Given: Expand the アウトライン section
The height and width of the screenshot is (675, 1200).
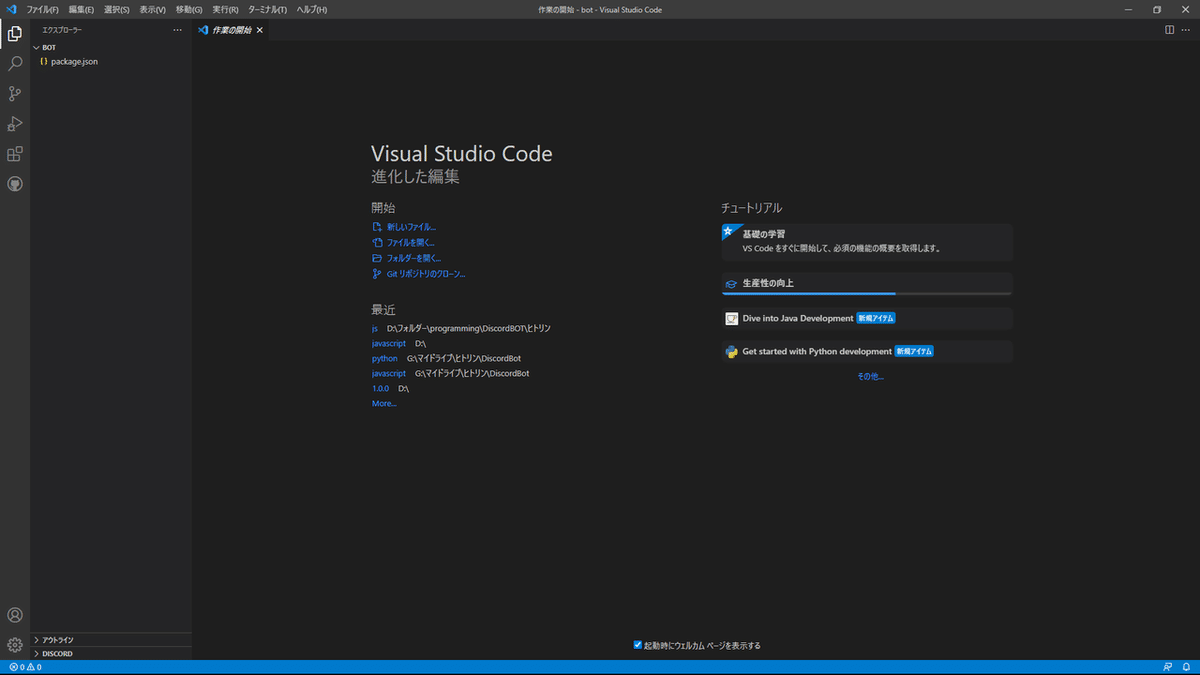Looking at the screenshot, I should 57,640.
